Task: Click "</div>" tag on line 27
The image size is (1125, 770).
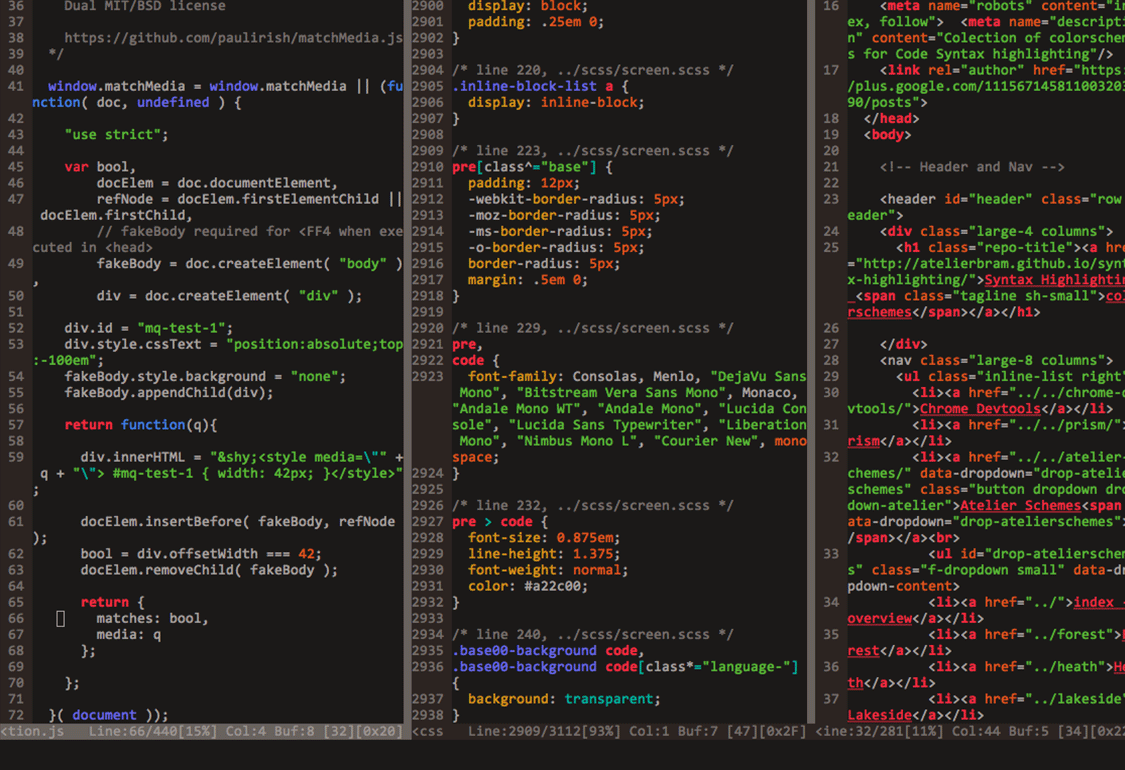Action: coord(904,344)
